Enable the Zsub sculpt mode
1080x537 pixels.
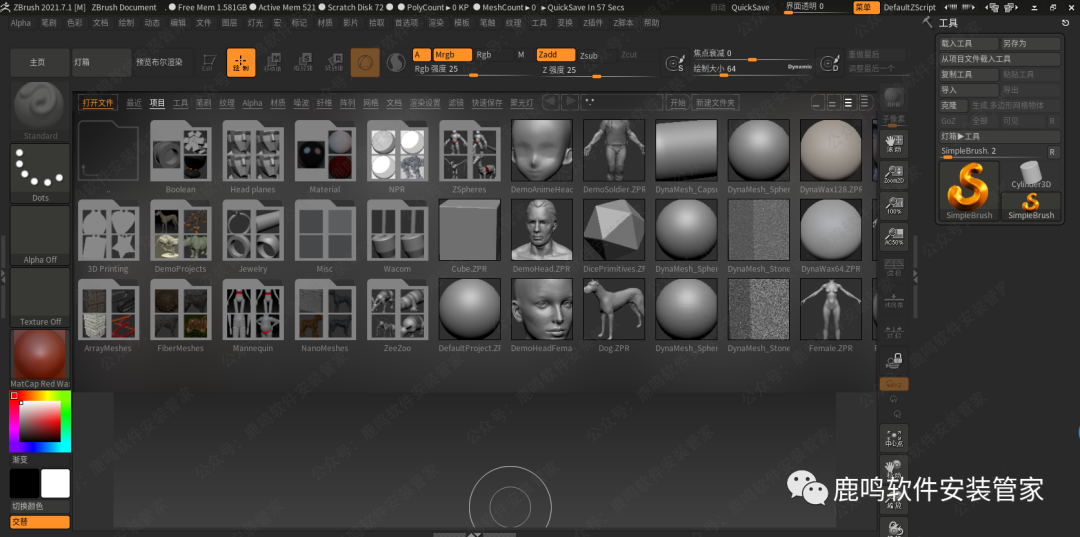pos(589,55)
